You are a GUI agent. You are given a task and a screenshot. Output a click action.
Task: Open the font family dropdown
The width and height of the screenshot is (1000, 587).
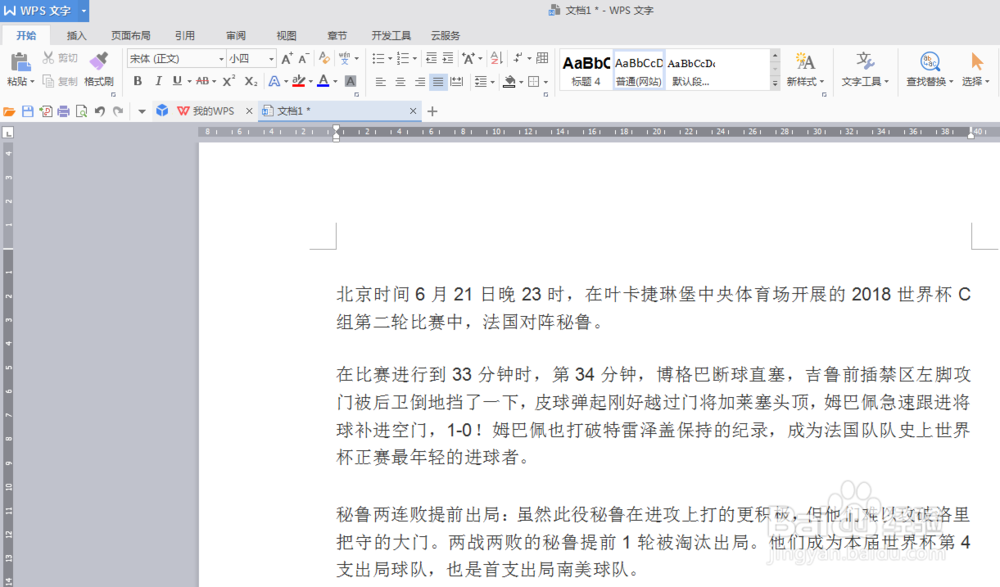(x=221, y=59)
